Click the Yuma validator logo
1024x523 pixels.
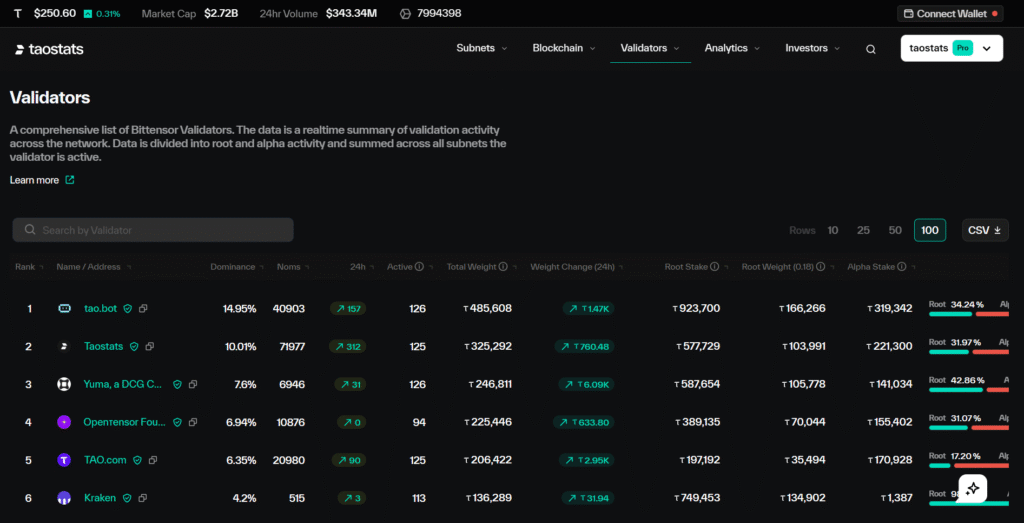[x=65, y=384]
